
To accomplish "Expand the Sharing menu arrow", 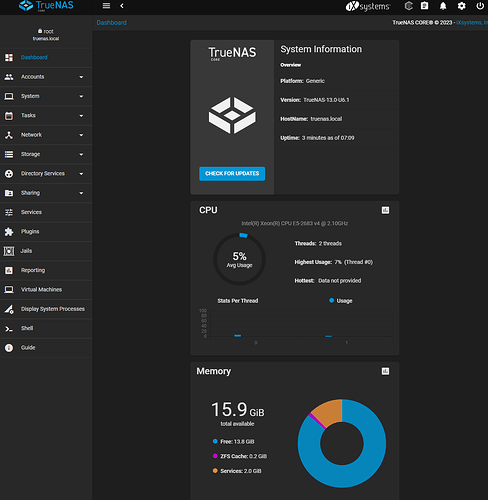I will [81, 193].
